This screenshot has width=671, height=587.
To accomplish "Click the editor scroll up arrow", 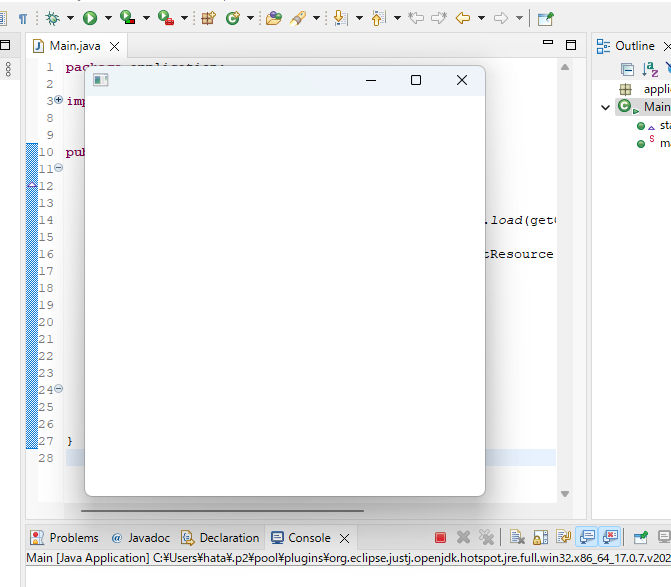I will (565, 67).
